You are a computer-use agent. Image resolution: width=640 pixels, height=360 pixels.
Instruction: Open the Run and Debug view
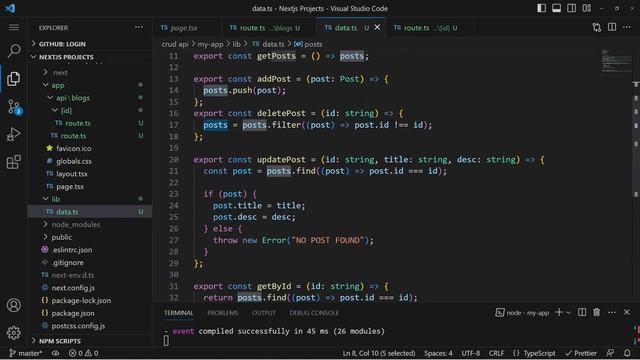pos(14,134)
